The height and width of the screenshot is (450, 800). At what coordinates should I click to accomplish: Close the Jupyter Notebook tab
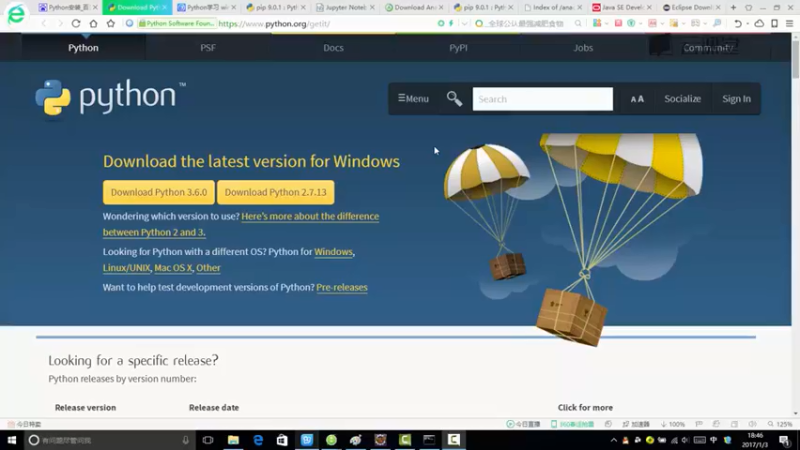coord(372,7)
